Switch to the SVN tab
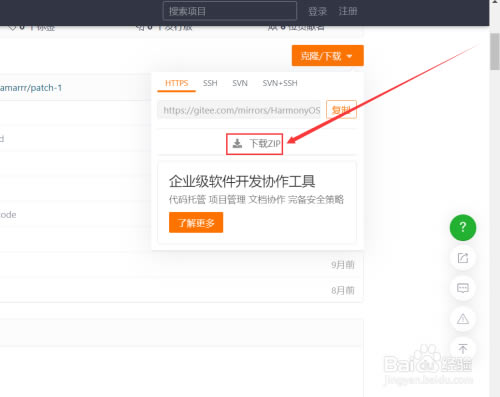Viewport: 500px width, 397px height. [240, 83]
